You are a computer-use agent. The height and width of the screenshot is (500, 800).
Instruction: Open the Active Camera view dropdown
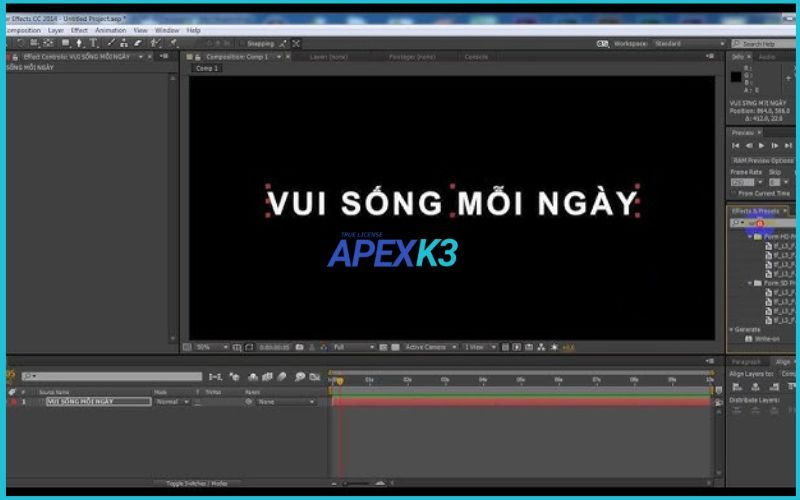pyautogui.click(x=428, y=347)
